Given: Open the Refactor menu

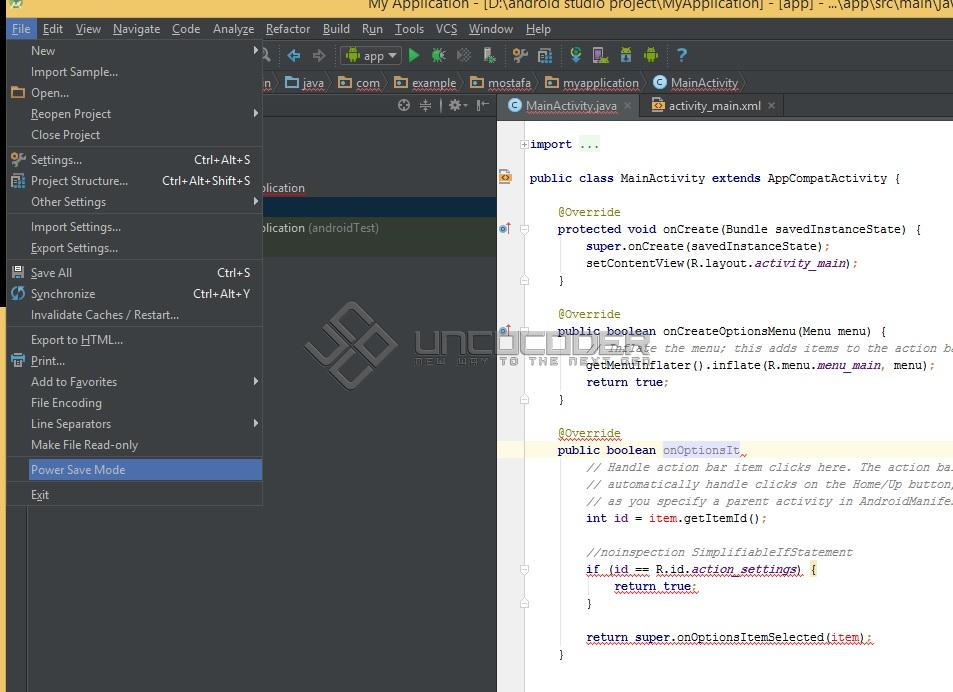Looking at the screenshot, I should [x=287, y=29].
